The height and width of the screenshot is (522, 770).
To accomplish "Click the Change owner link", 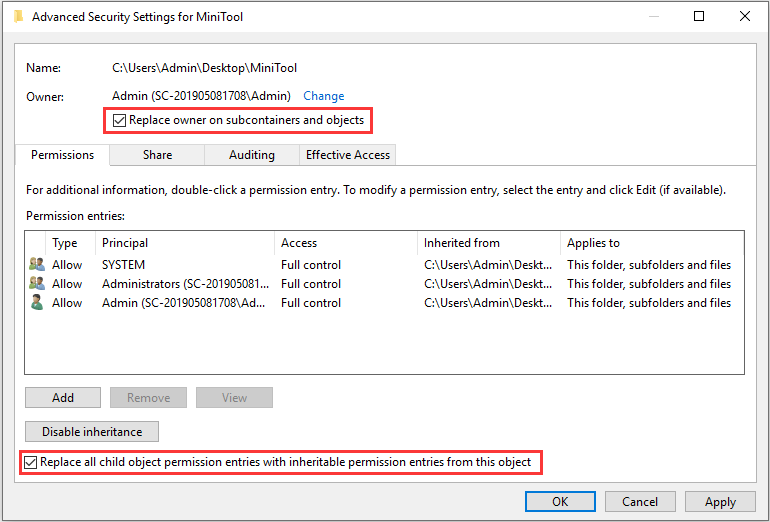I will pos(324,96).
